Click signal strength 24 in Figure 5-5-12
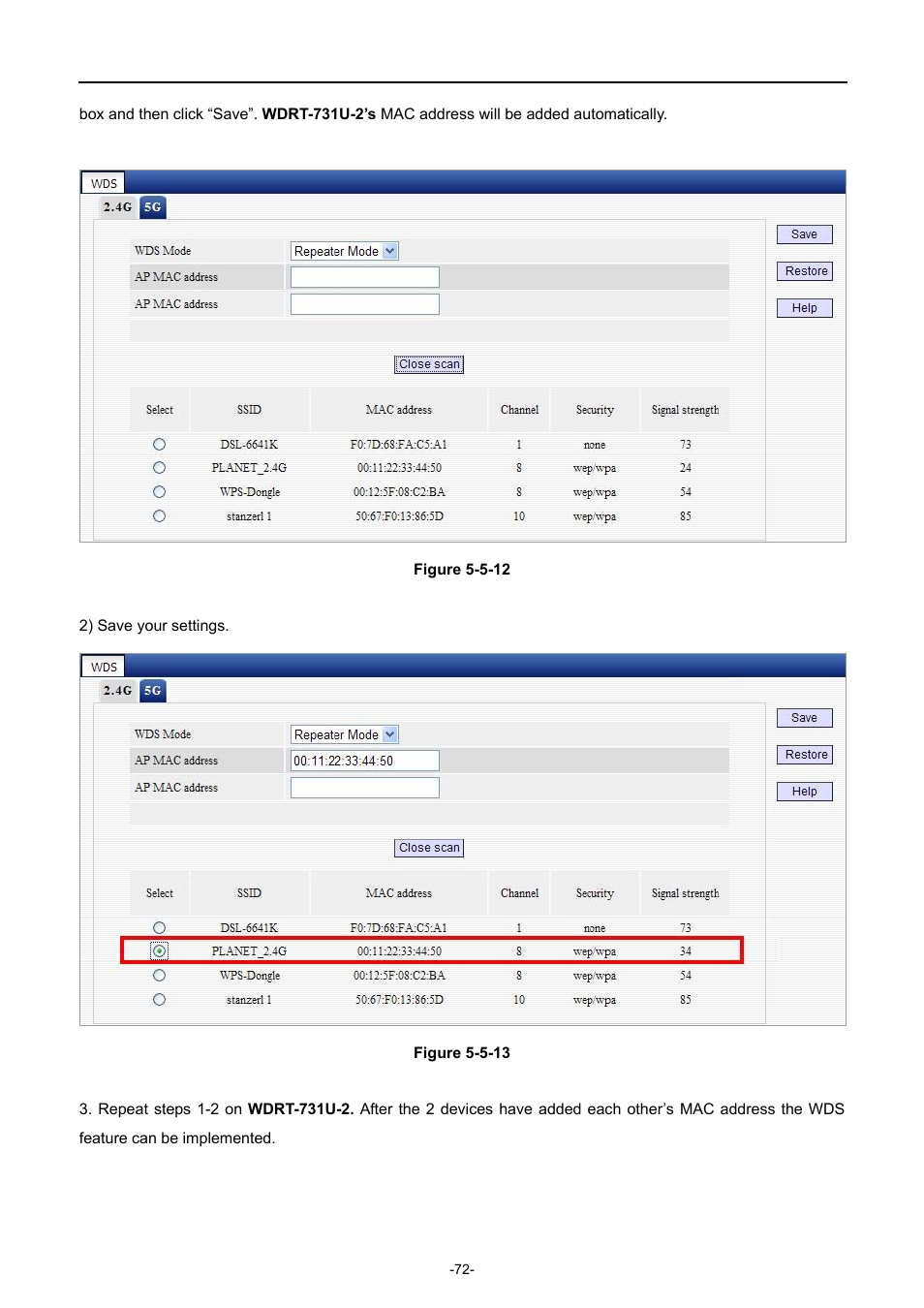 [686, 468]
